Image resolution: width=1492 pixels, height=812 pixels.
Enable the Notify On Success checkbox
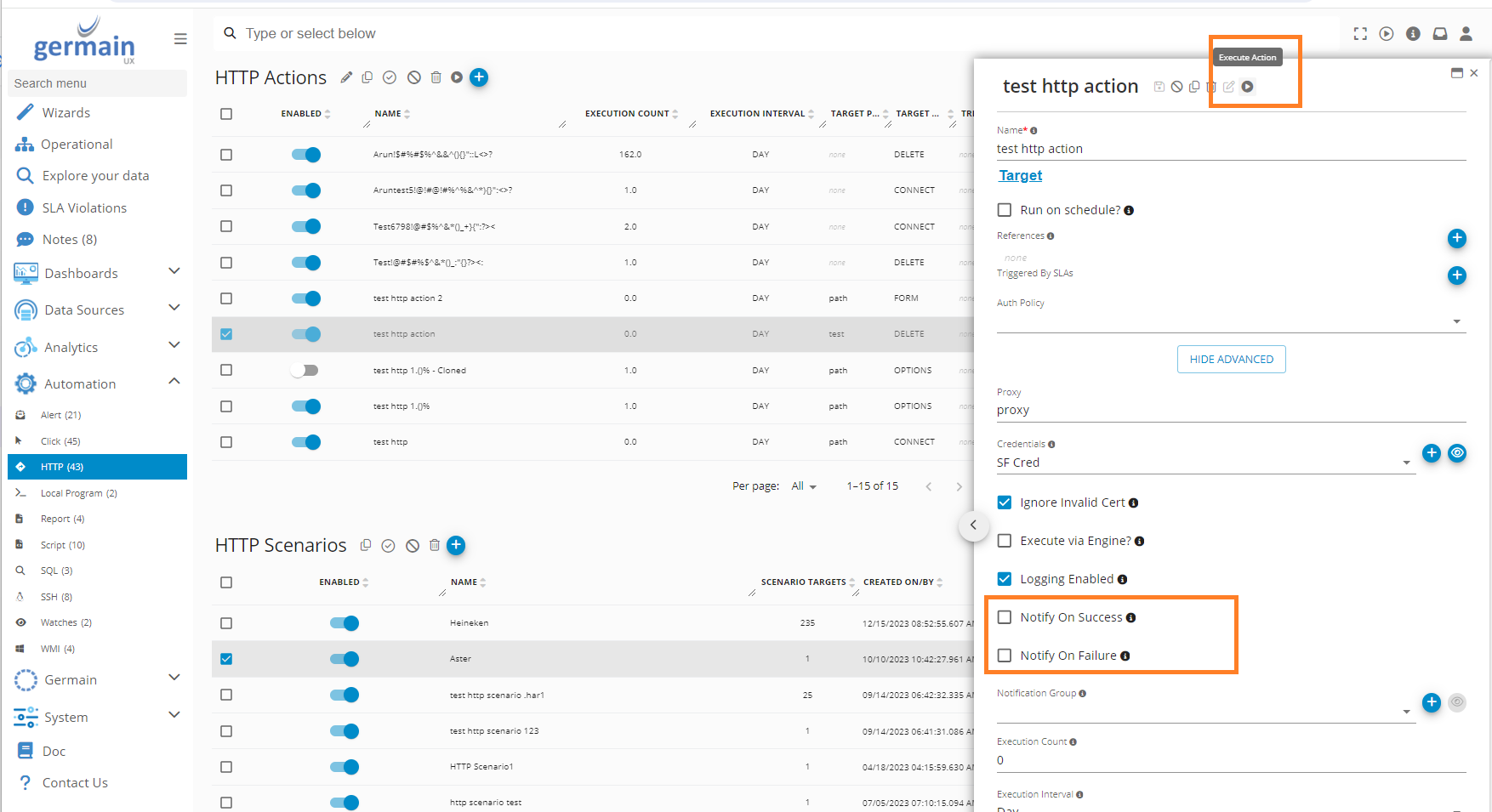click(1005, 617)
